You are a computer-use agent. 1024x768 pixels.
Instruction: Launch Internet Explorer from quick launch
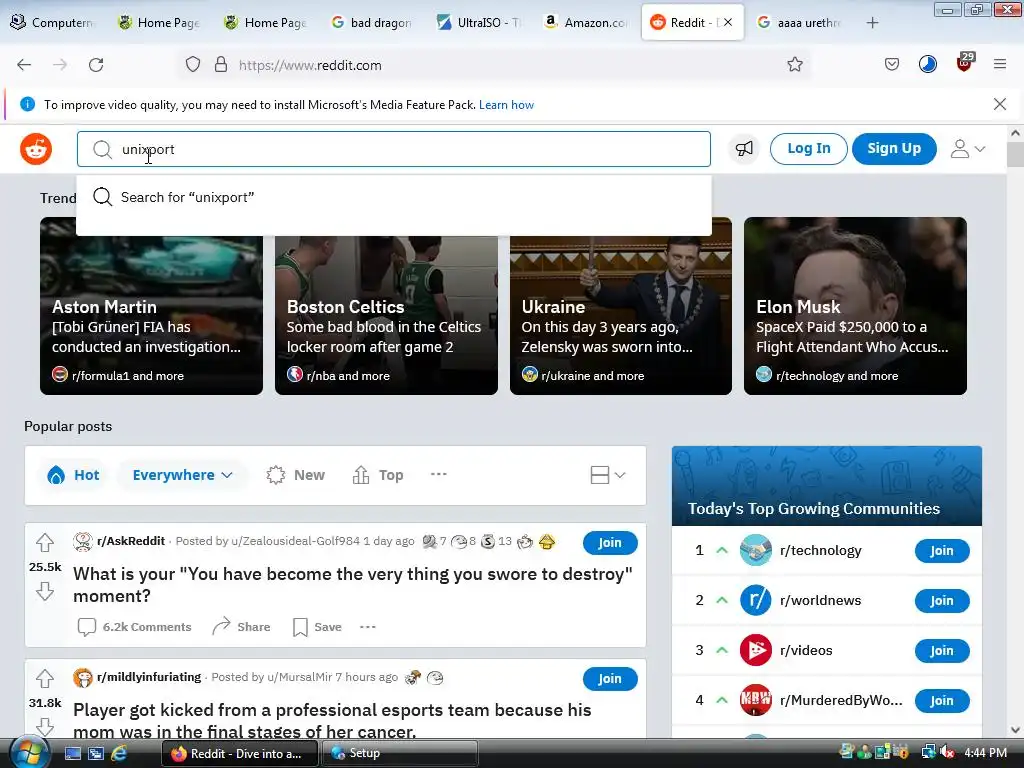pyautogui.click(x=118, y=754)
